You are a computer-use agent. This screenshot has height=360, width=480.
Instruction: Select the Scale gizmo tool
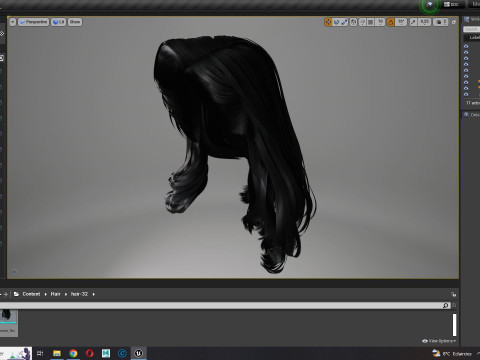pyautogui.click(x=344, y=22)
